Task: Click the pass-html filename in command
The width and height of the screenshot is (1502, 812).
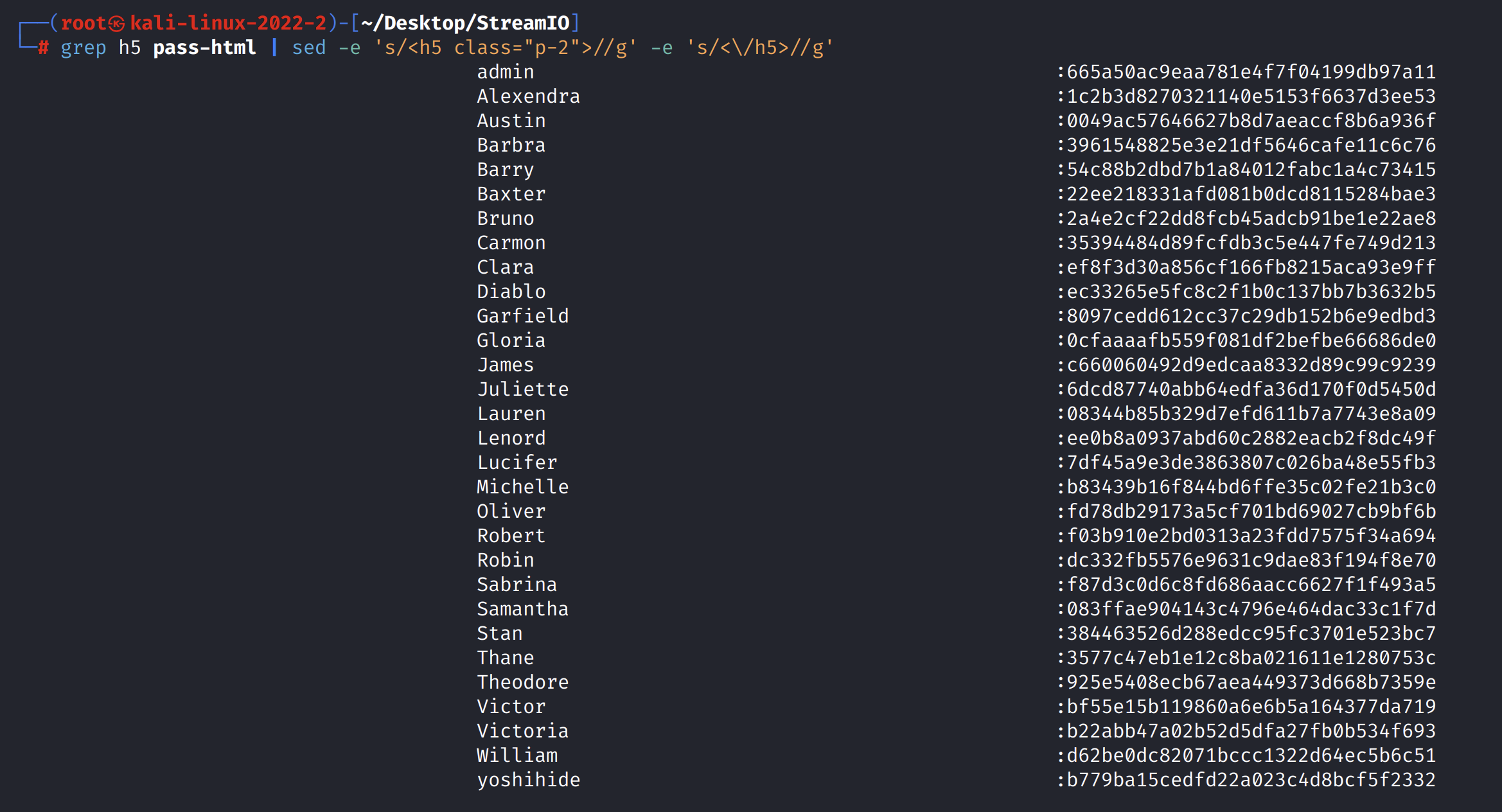Action: click(x=204, y=48)
